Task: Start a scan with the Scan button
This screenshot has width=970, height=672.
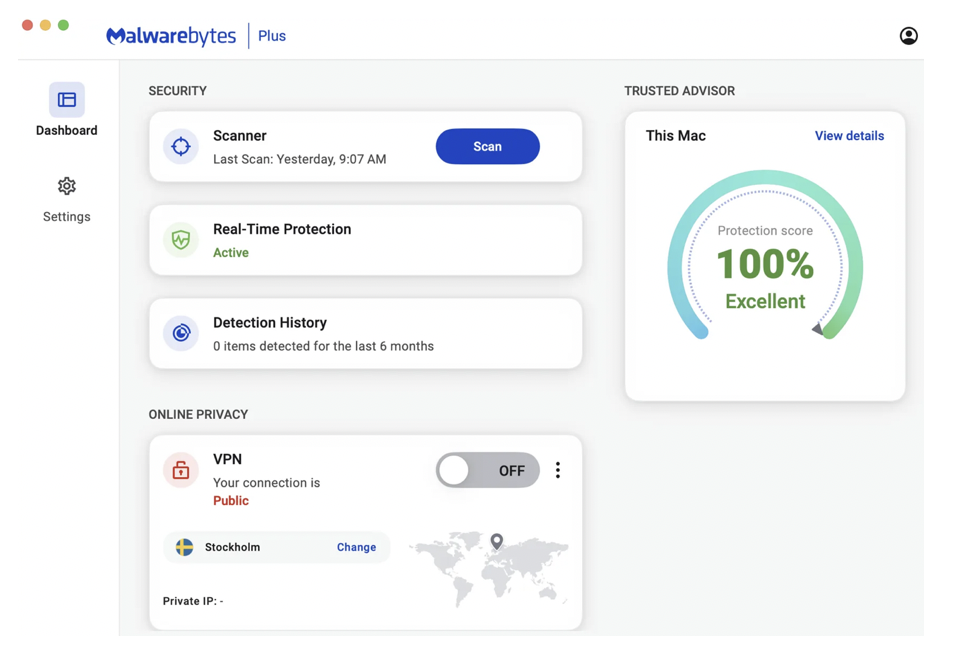Action: (x=487, y=147)
